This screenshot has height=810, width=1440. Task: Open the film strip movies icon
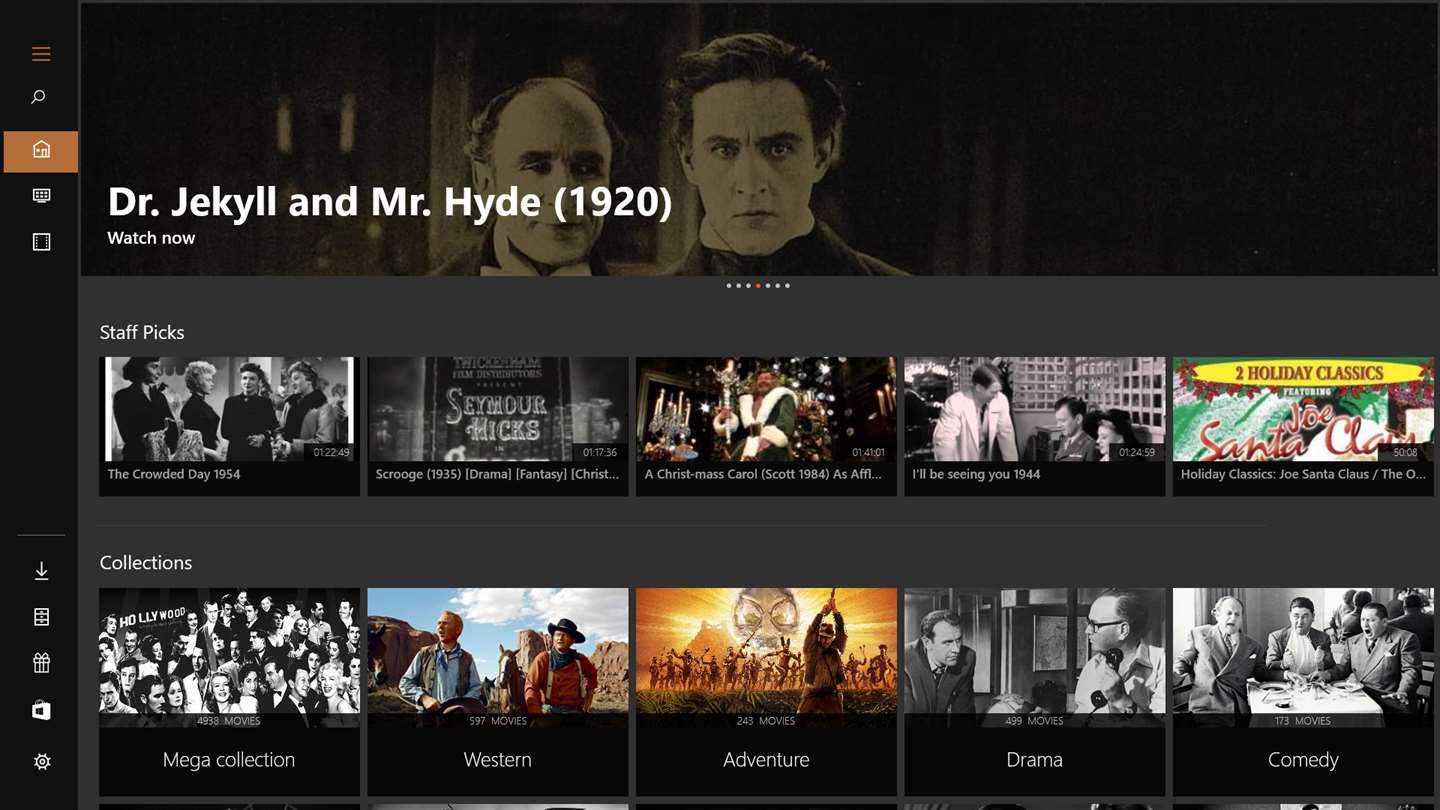pyautogui.click(x=41, y=242)
